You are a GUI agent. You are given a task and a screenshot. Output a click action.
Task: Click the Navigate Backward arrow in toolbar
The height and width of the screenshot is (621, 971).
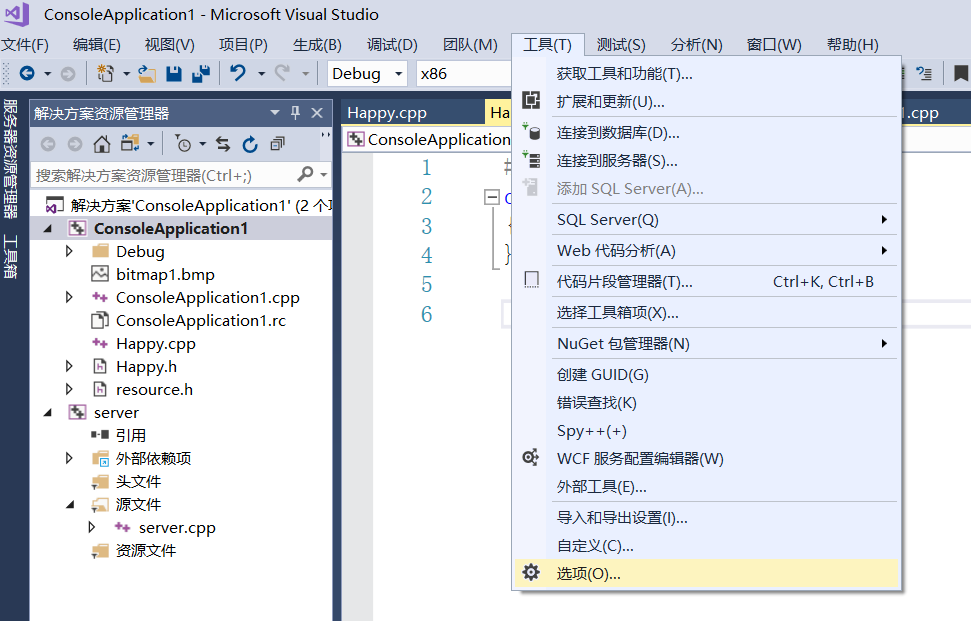pyautogui.click(x=27, y=74)
